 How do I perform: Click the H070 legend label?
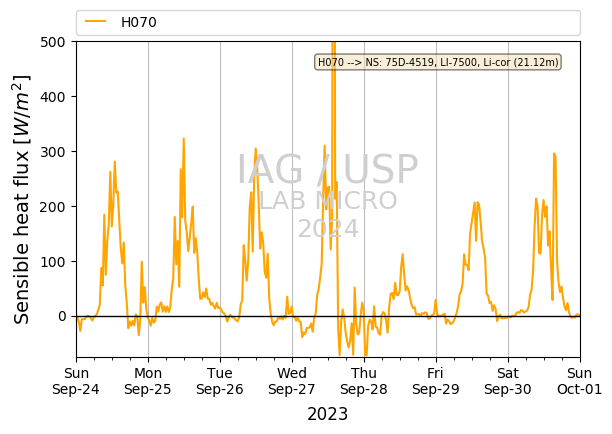pos(139,22)
